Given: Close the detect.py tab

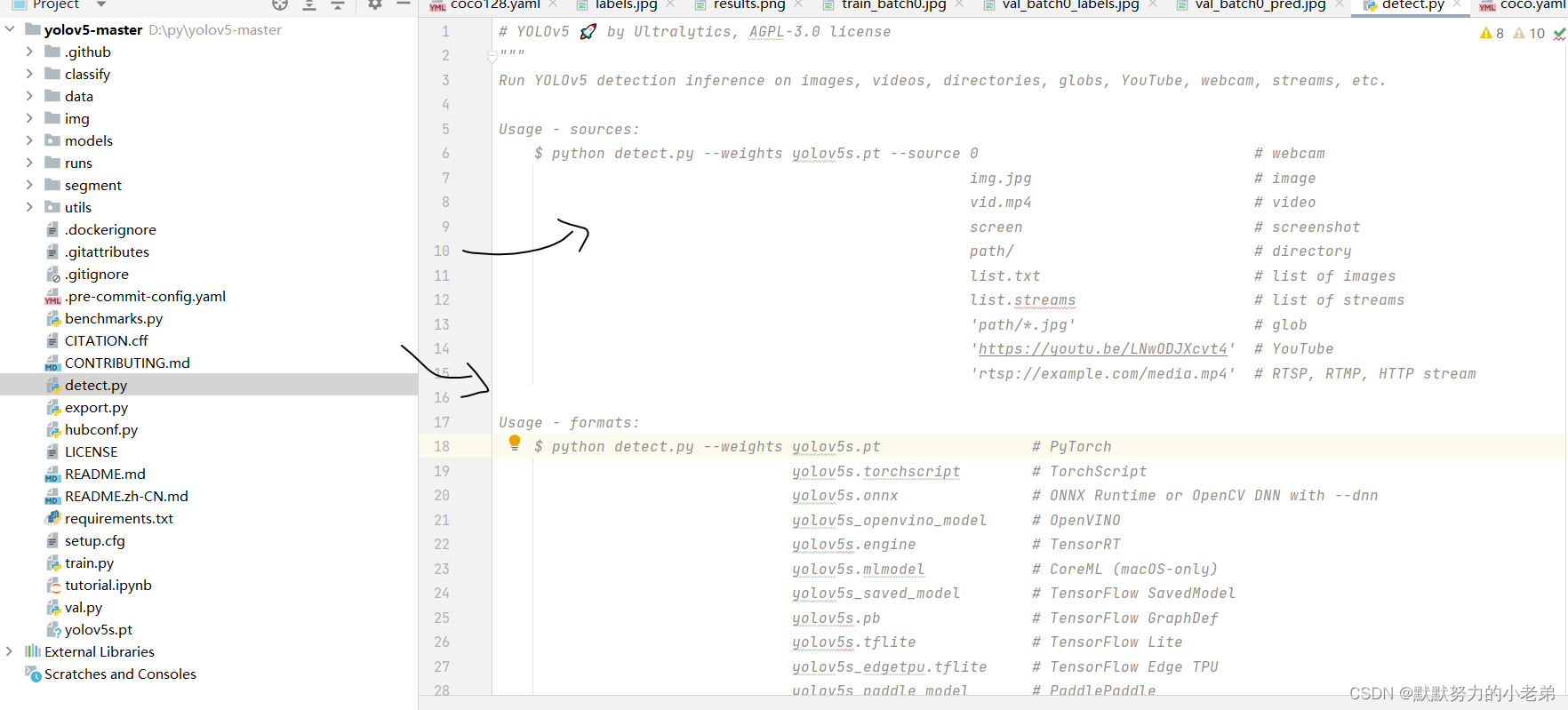Looking at the screenshot, I should (x=1457, y=4).
